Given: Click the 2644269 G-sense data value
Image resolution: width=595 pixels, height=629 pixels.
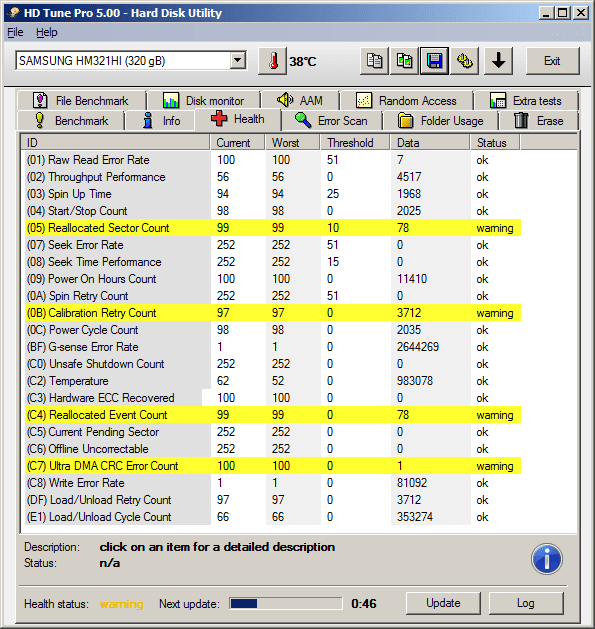Looking at the screenshot, I should (x=418, y=347).
